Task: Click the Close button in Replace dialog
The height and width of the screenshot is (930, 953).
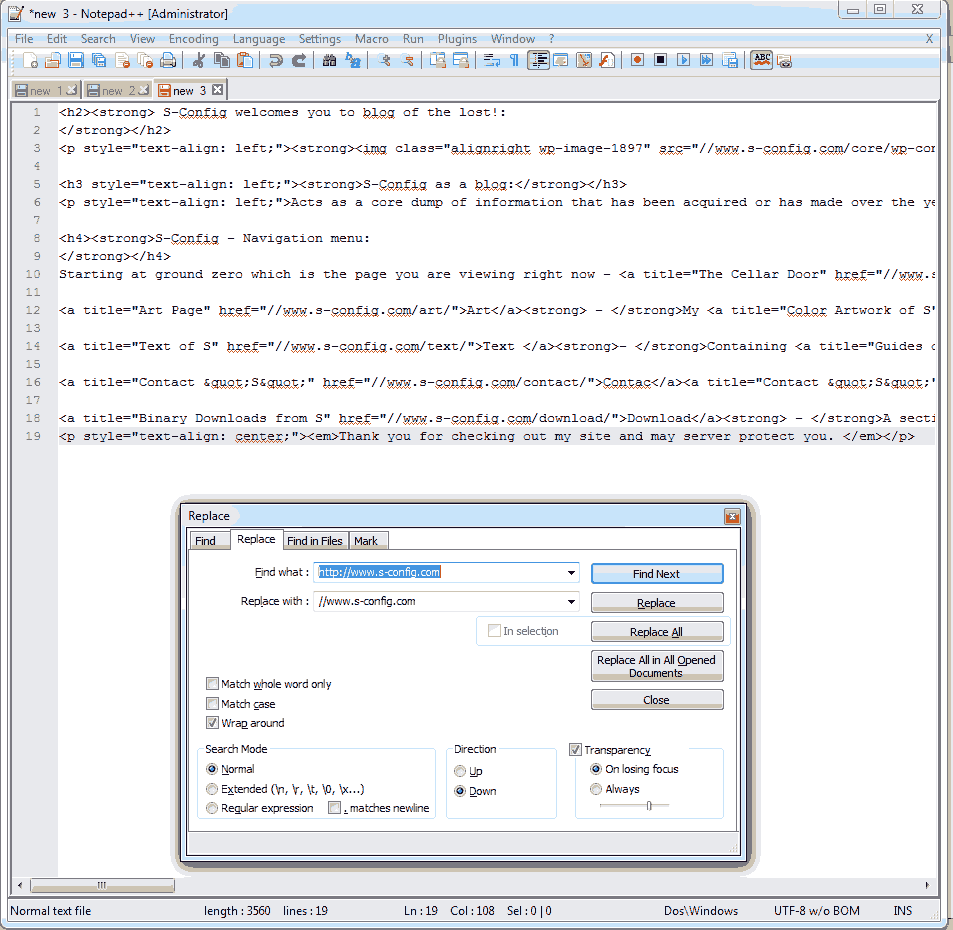Action: [x=657, y=700]
